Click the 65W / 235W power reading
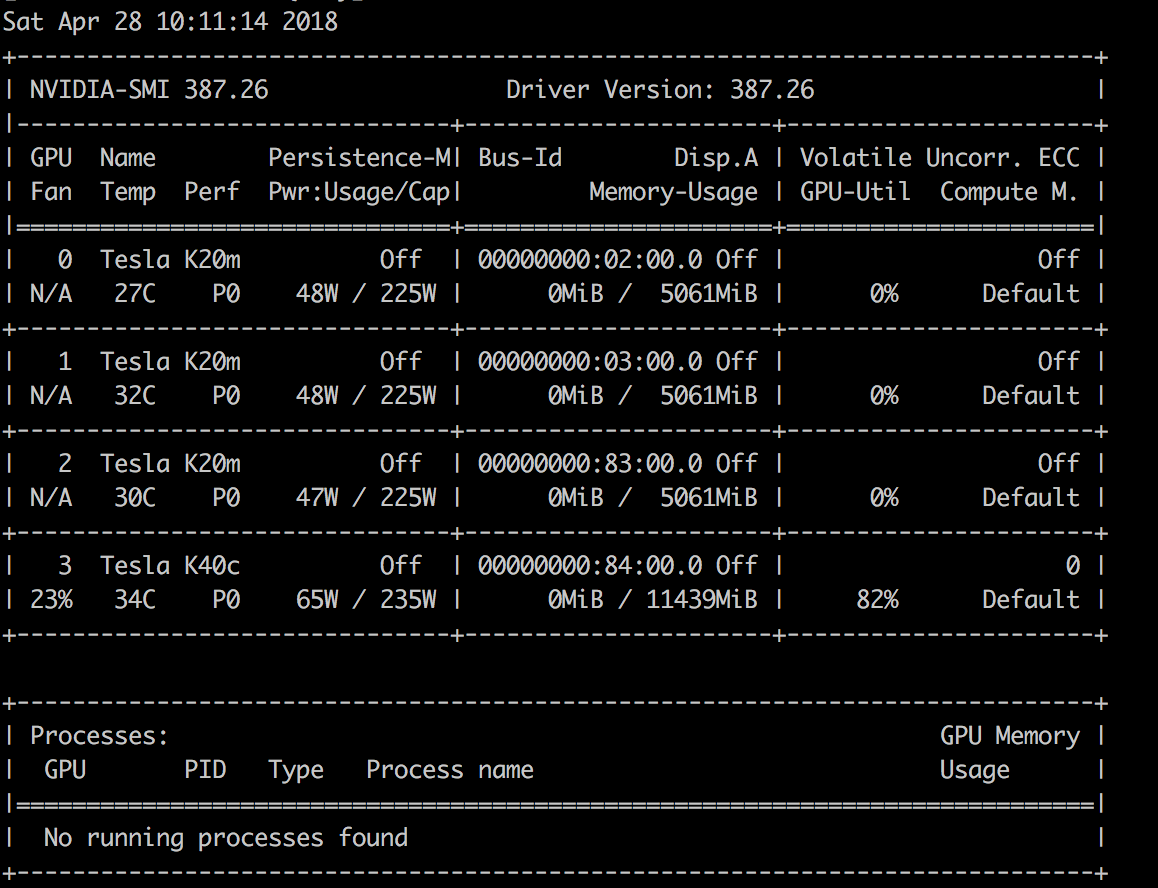 (366, 600)
